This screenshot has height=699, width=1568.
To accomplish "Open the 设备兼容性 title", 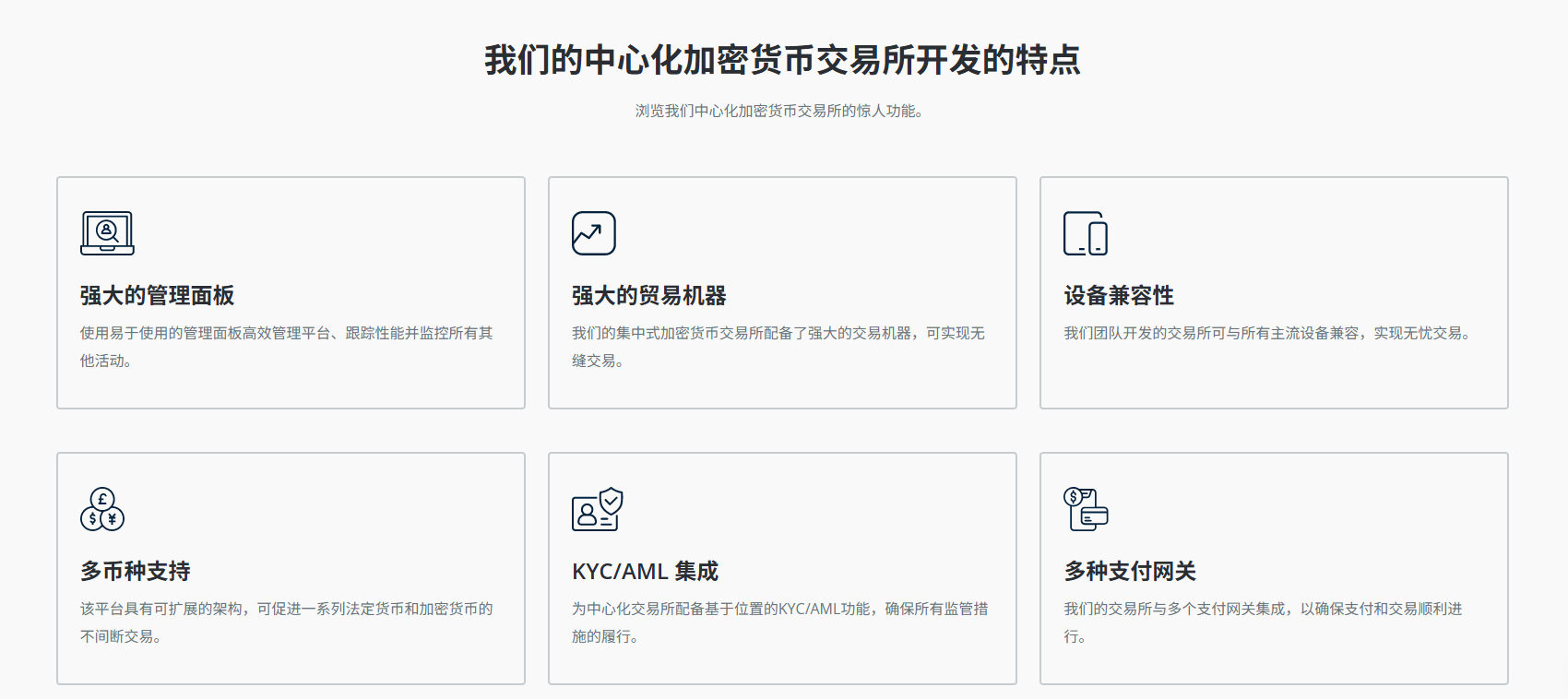I will [1118, 296].
